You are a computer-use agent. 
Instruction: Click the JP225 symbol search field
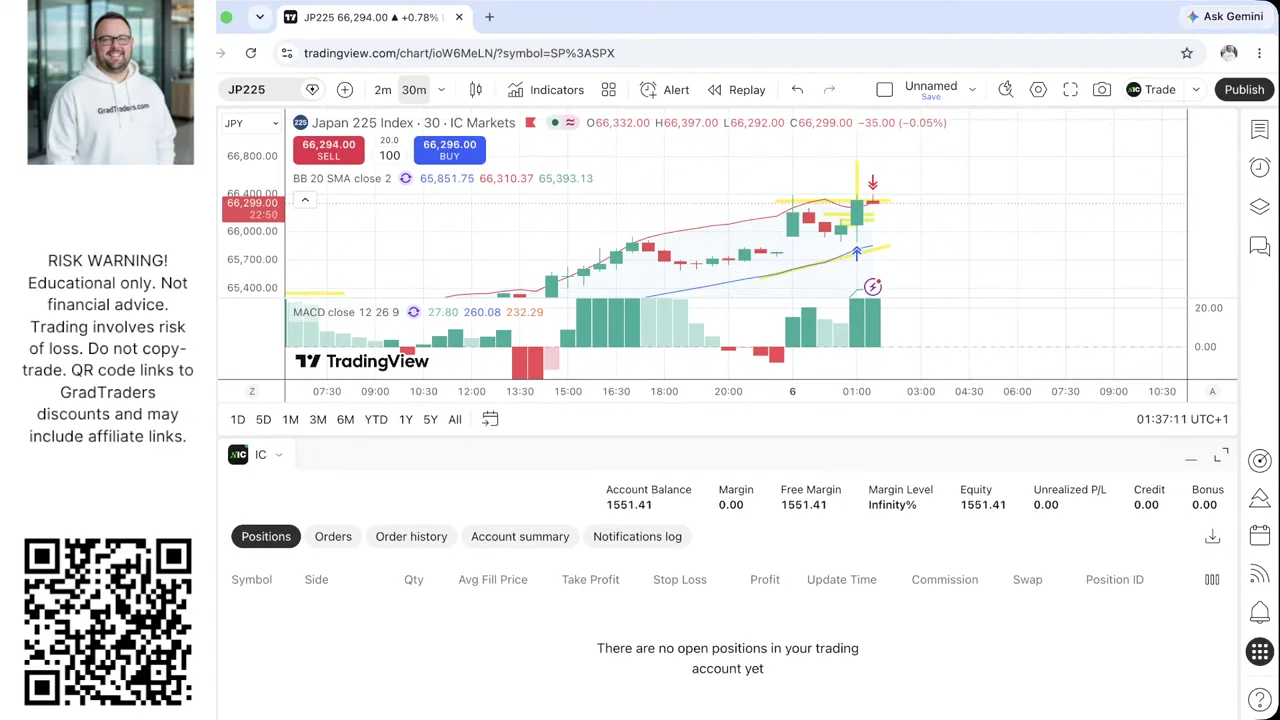(261, 90)
